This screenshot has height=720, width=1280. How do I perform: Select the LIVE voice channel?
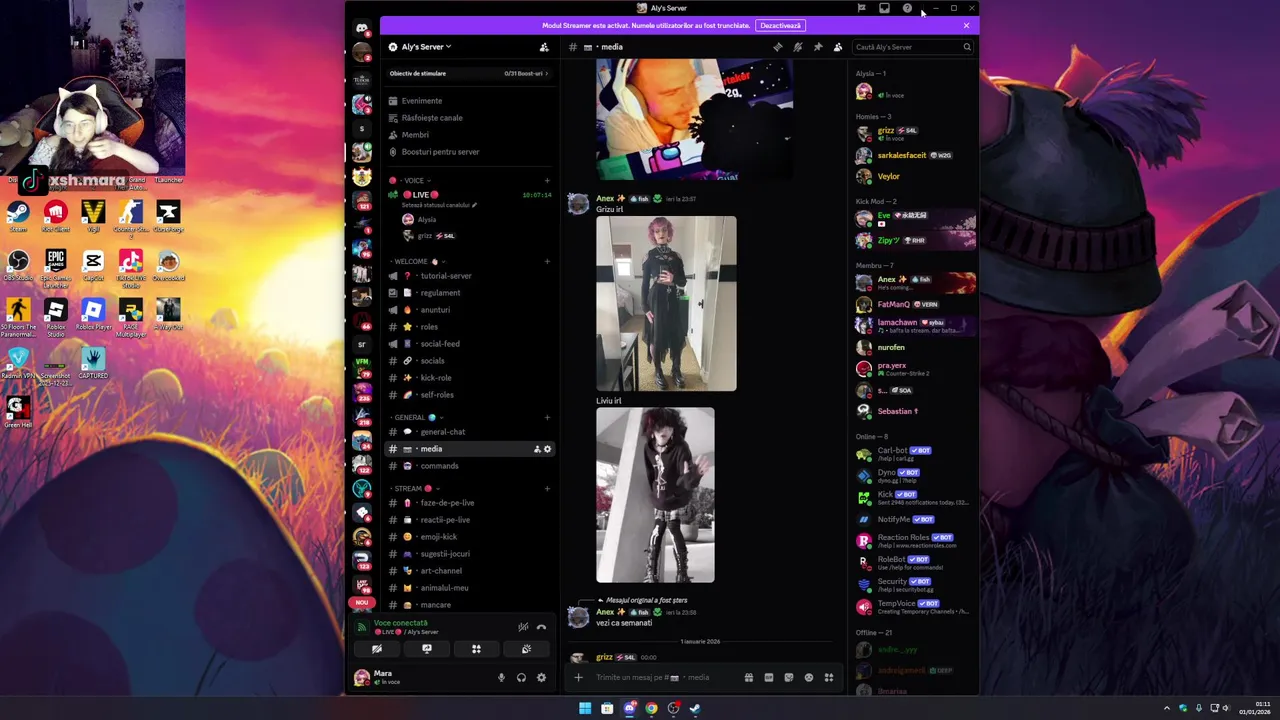(469, 195)
